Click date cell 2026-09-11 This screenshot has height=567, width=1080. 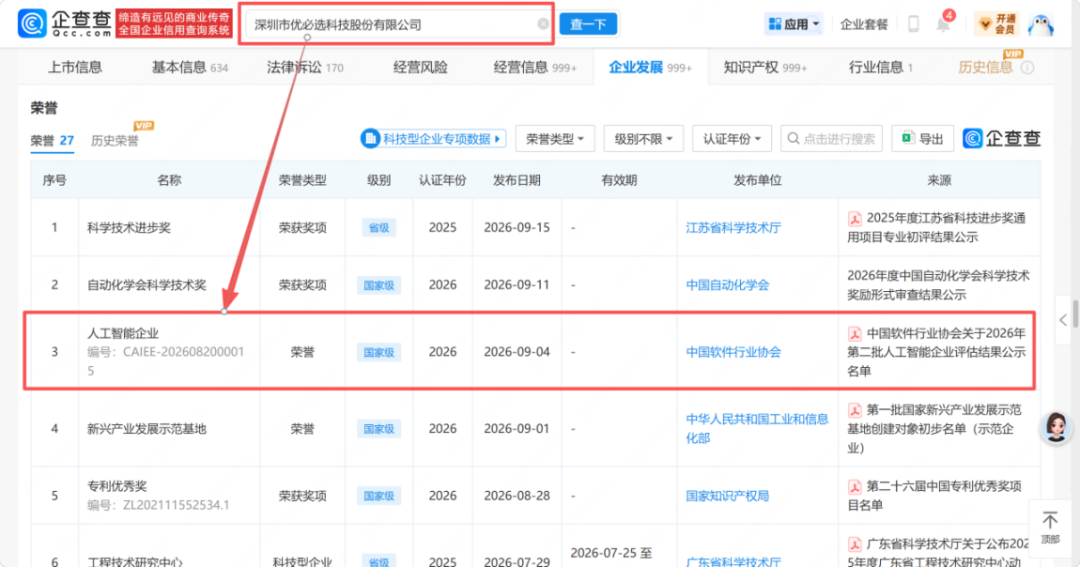coord(517,285)
